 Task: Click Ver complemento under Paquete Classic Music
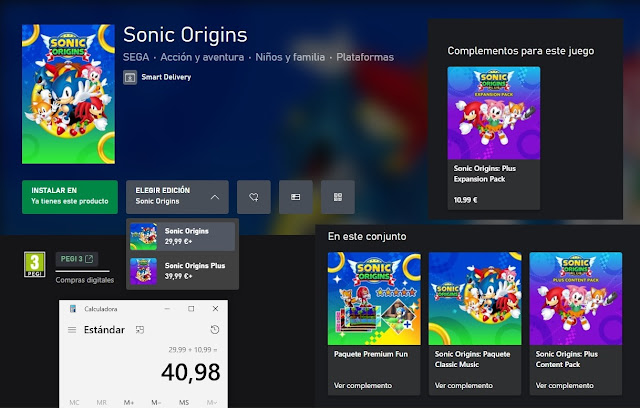coord(464,386)
